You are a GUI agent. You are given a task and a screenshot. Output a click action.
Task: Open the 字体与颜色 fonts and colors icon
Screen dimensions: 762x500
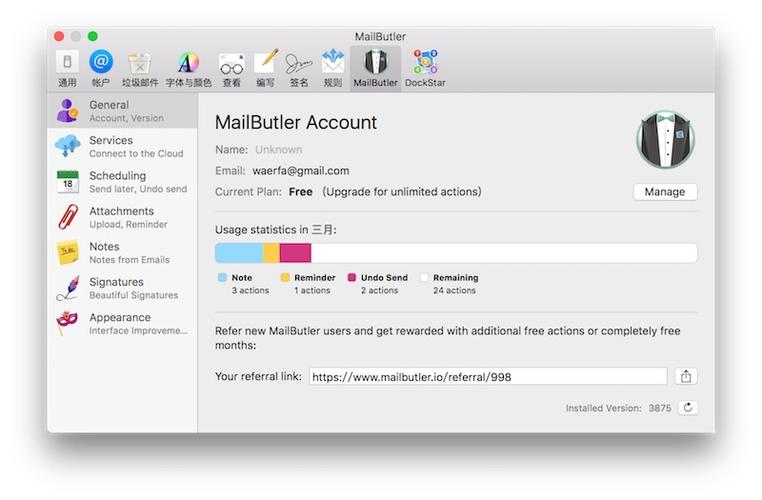click(189, 63)
